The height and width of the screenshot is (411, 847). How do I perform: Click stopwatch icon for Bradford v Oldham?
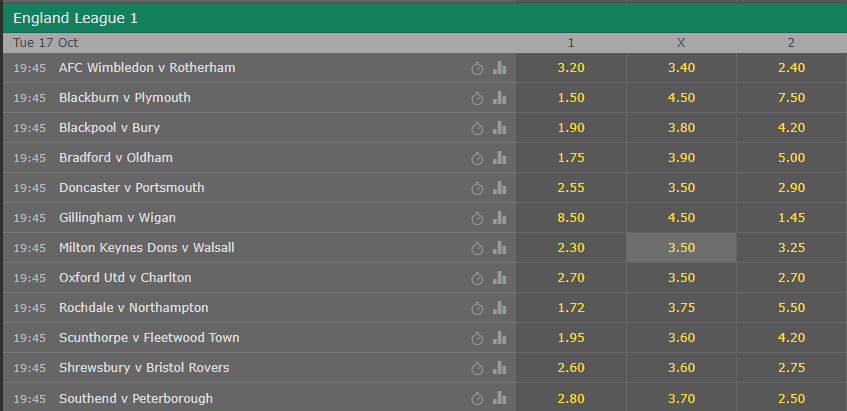[x=477, y=158]
